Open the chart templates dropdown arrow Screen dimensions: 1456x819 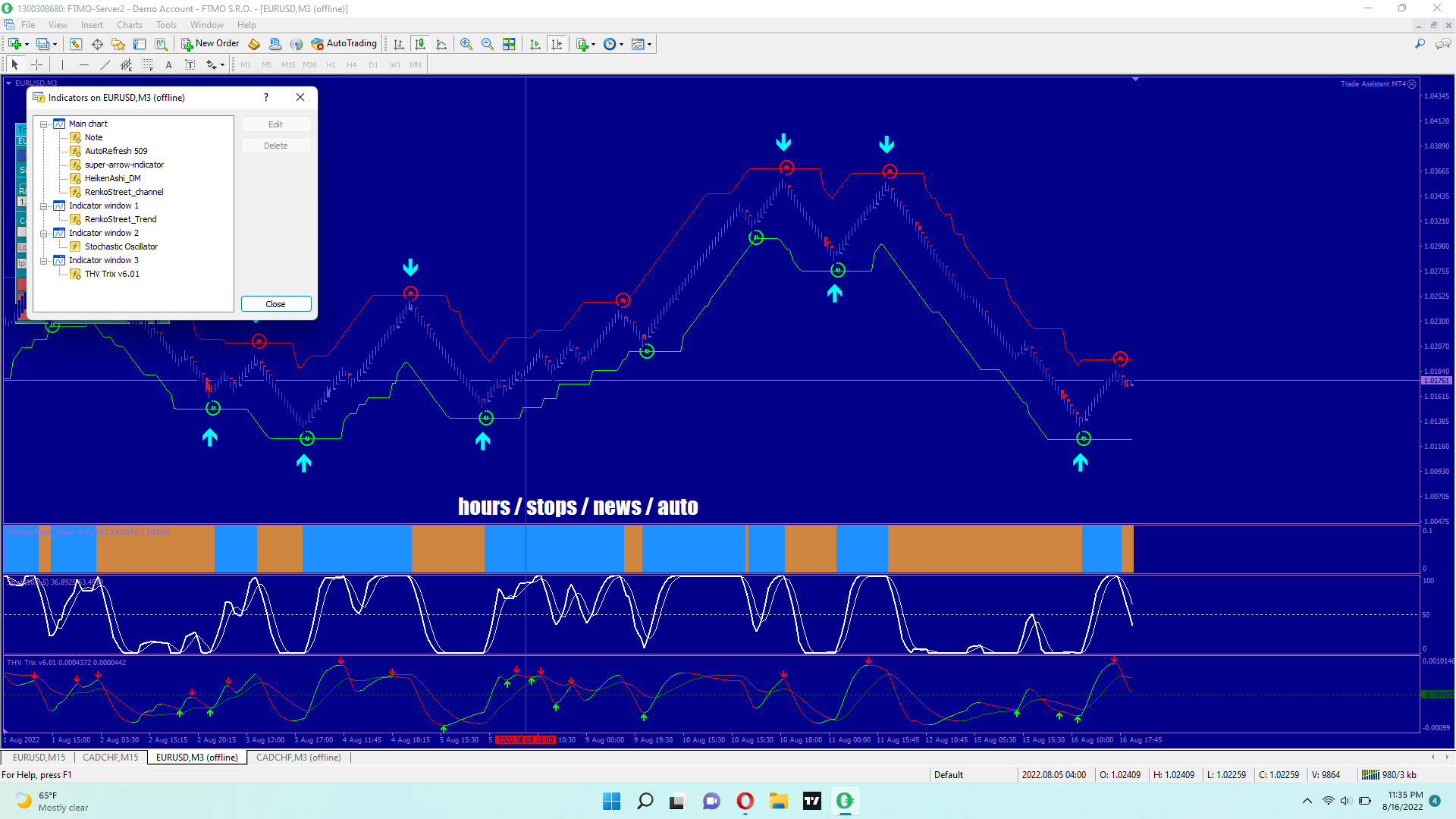click(650, 44)
